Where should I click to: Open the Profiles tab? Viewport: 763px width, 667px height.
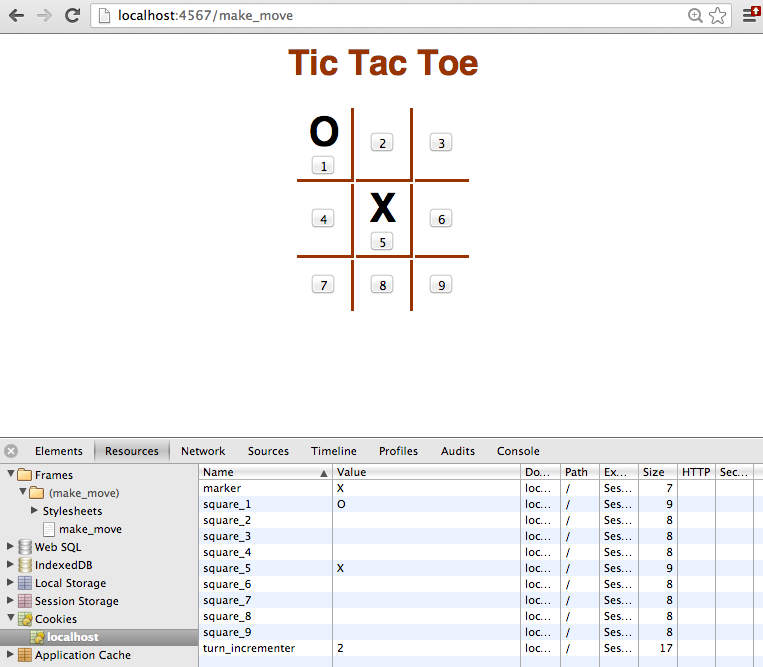[399, 451]
